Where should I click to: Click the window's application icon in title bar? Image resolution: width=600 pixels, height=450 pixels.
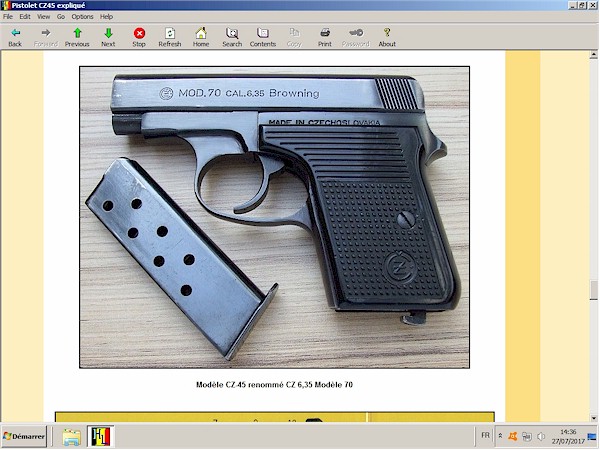pyautogui.click(x=5, y=5)
